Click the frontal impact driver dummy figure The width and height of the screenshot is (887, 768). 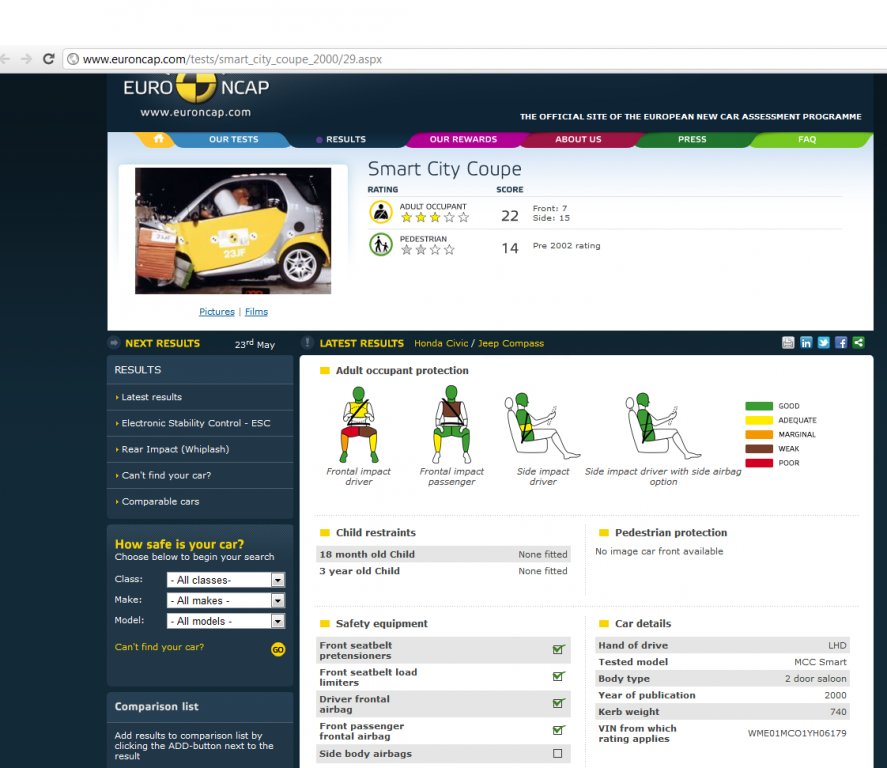359,424
